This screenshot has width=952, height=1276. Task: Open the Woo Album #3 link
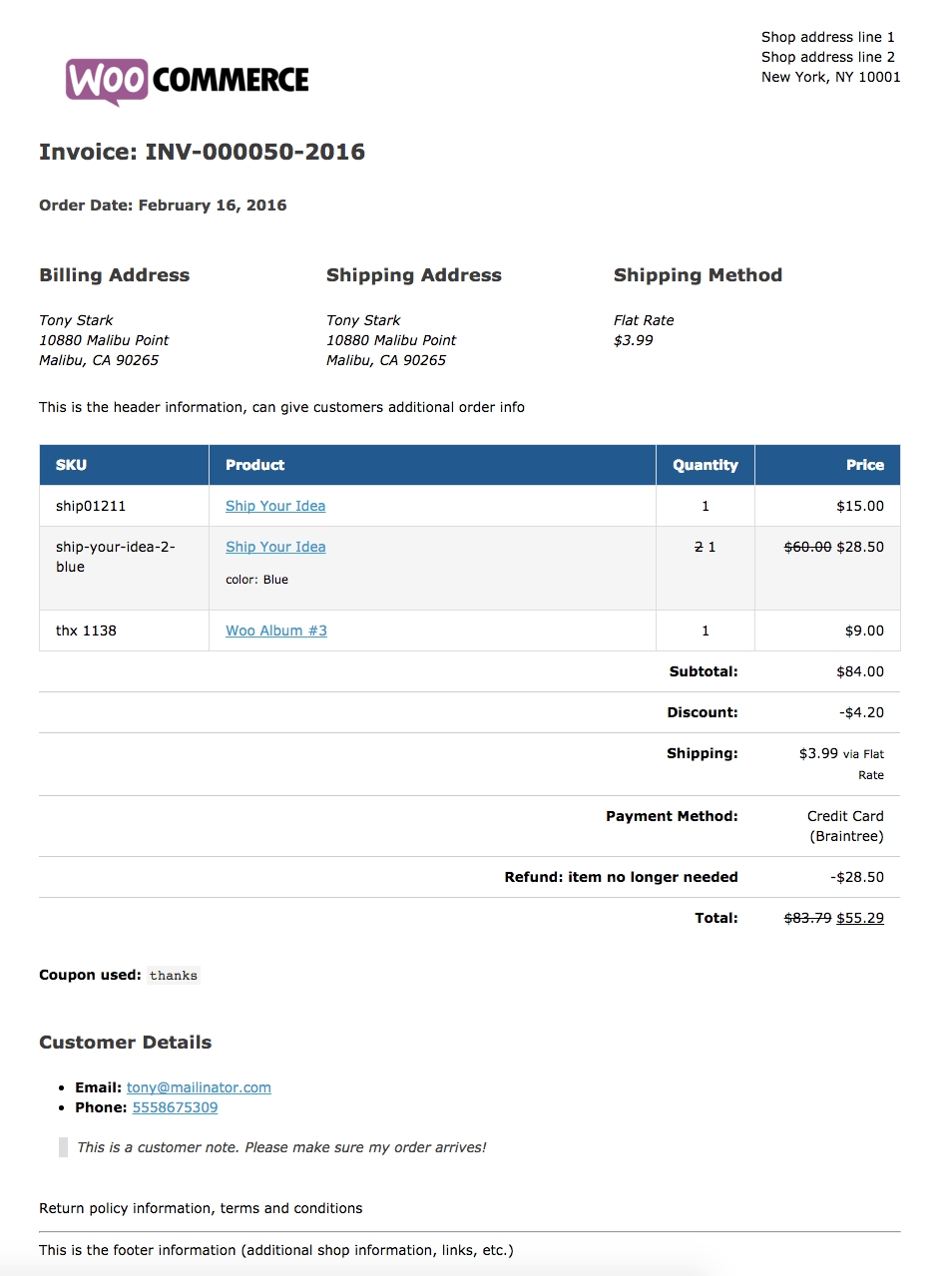click(276, 631)
